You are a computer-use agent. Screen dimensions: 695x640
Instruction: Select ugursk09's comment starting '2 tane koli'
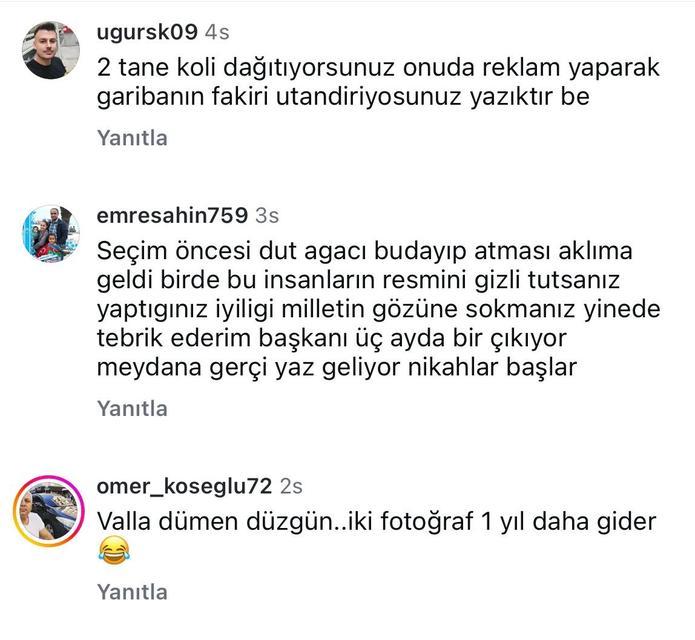(378, 82)
